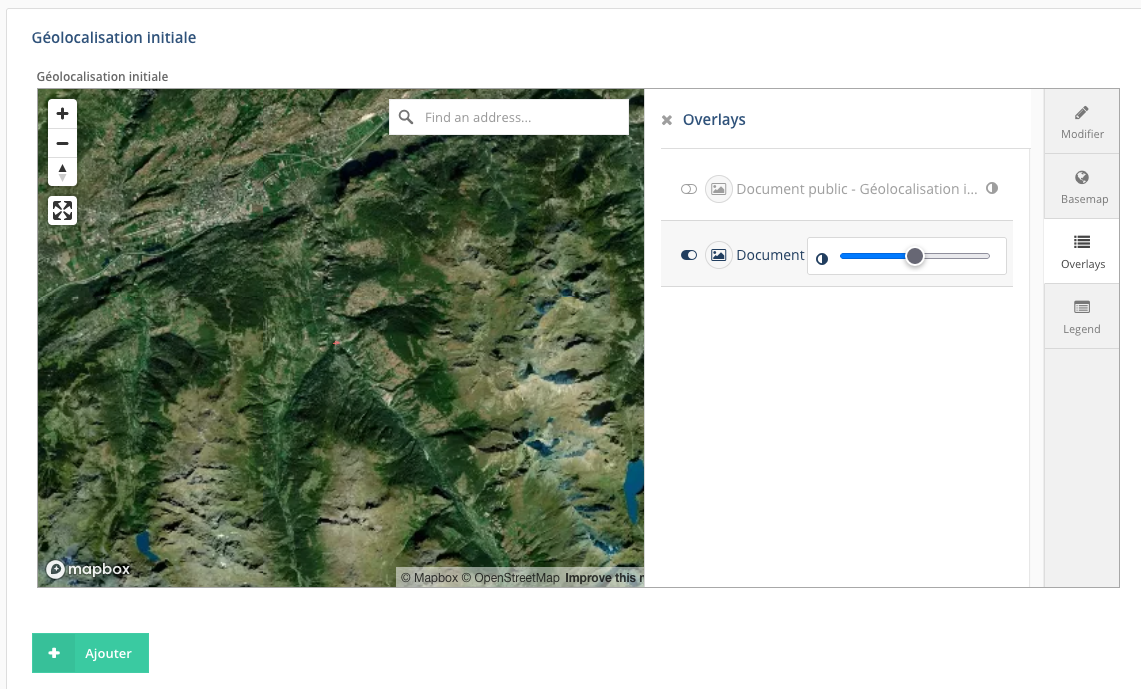Select the Overlays tab

coord(1082,252)
